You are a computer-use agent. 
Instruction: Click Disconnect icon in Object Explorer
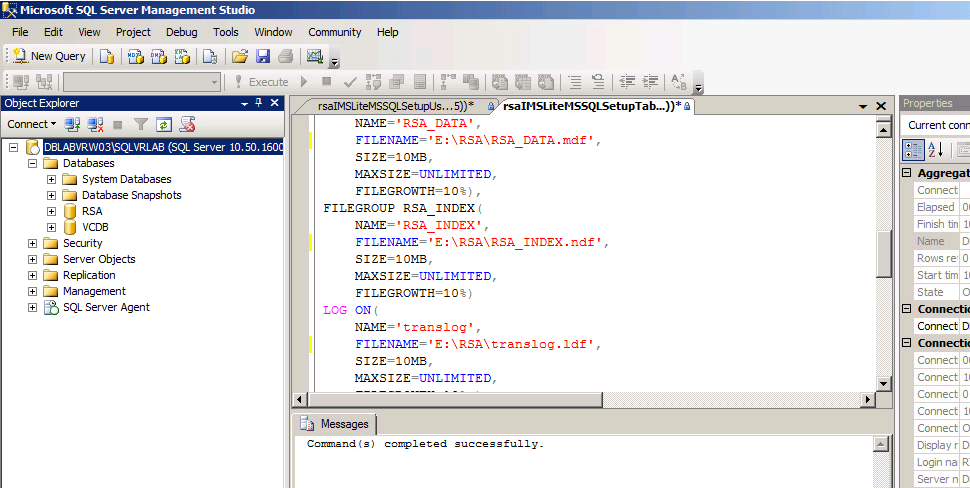coord(95,124)
